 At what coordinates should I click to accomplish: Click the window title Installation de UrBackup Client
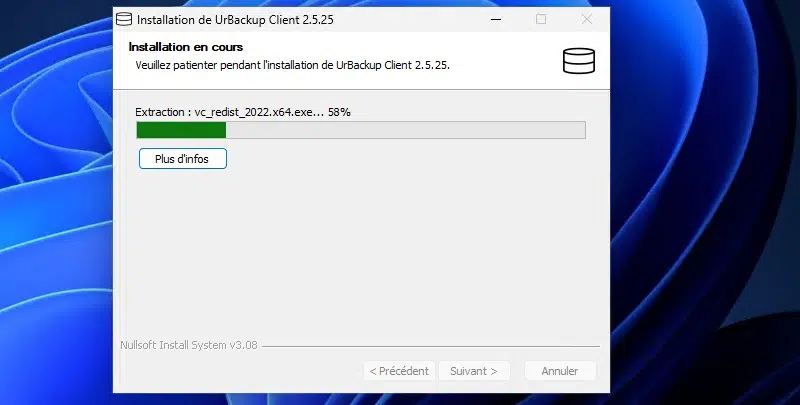coord(235,20)
